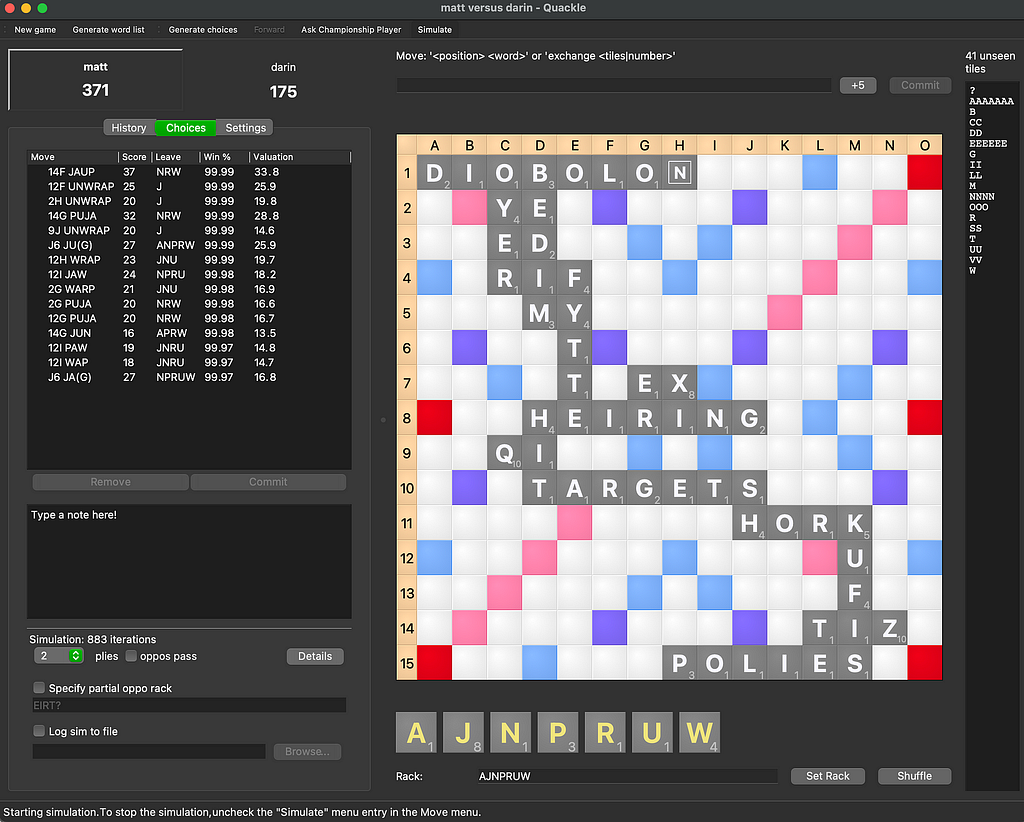Screen dimensions: 1024x822
Task: Click the Commit button beside move field
Action: [x=920, y=85]
